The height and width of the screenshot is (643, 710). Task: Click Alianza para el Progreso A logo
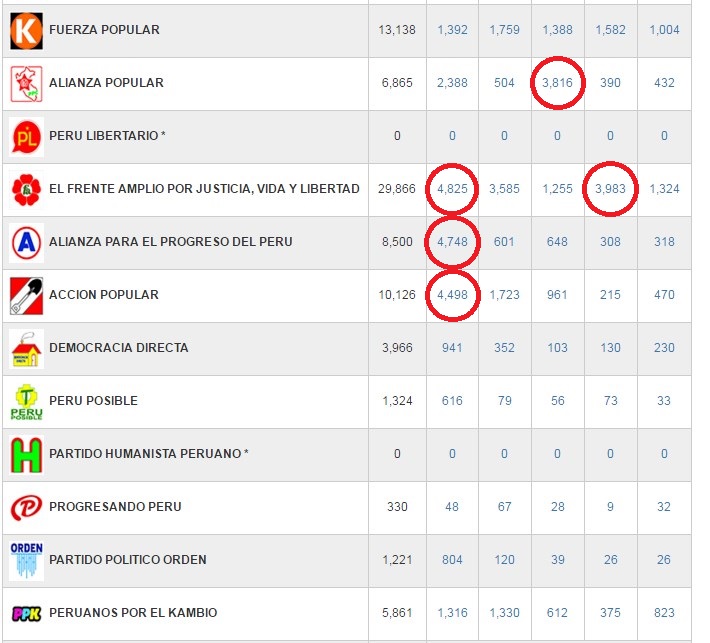pyautogui.click(x=26, y=242)
